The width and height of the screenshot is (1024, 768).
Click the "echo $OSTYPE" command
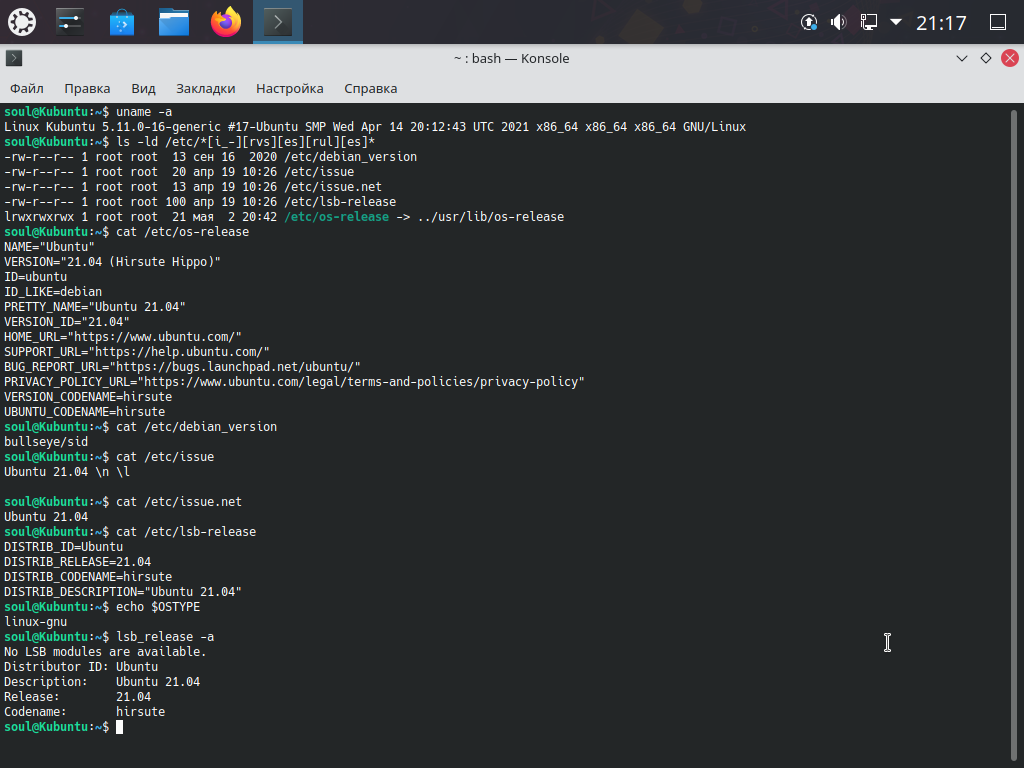158,607
